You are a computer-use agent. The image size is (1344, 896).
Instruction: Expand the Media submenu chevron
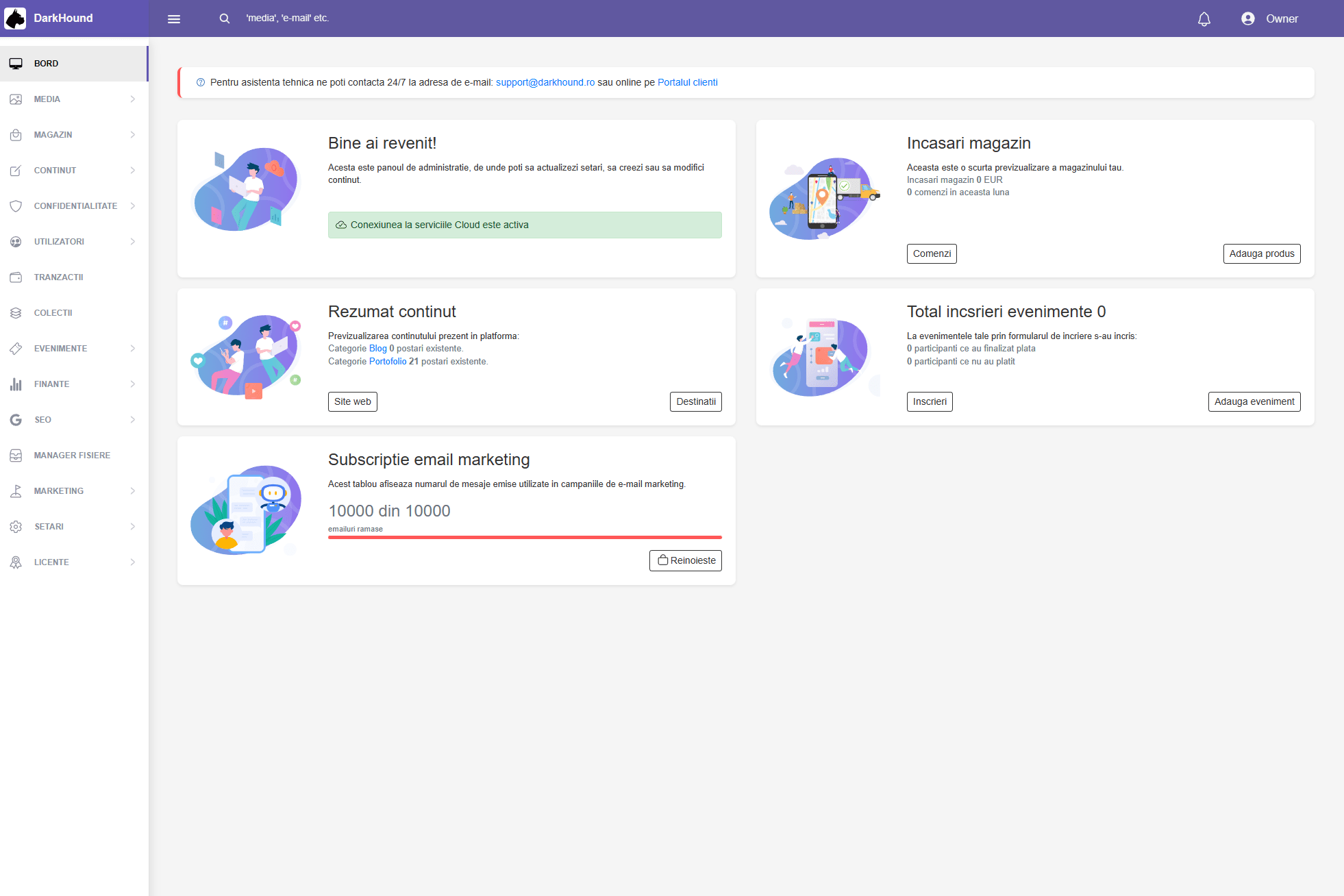coord(132,99)
